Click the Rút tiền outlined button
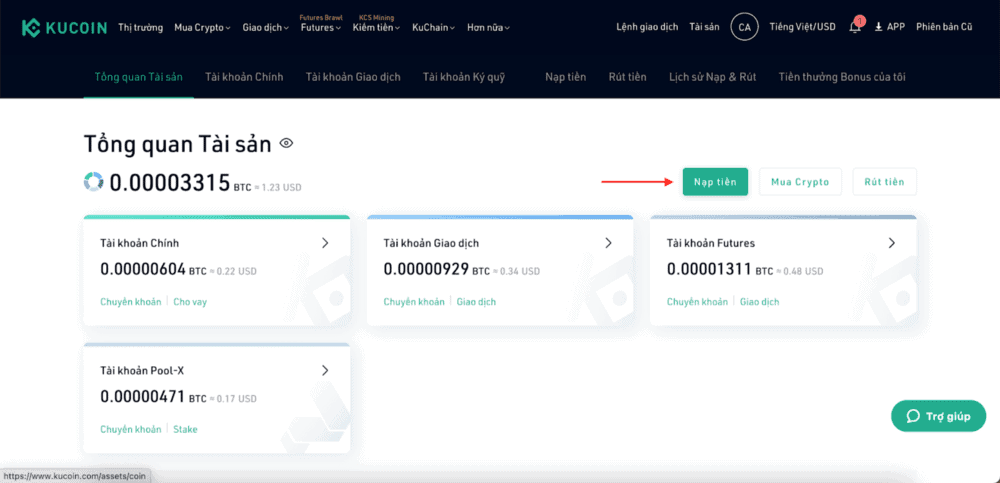The width and height of the screenshot is (1000, 483). (884, 182)
